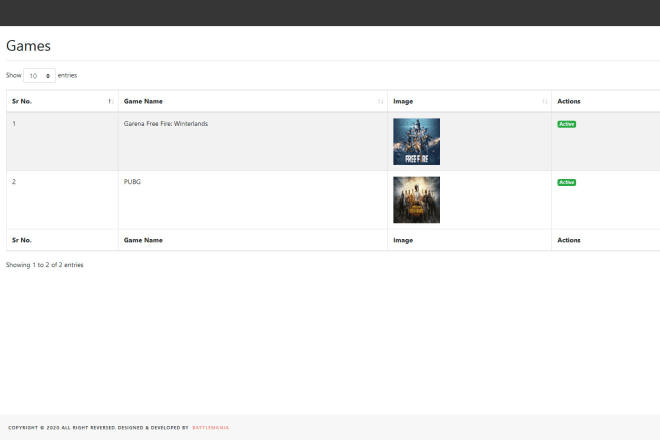Click the copyright 2020 footer text
This screenshot has height=440, width=660.
[98, 428]
